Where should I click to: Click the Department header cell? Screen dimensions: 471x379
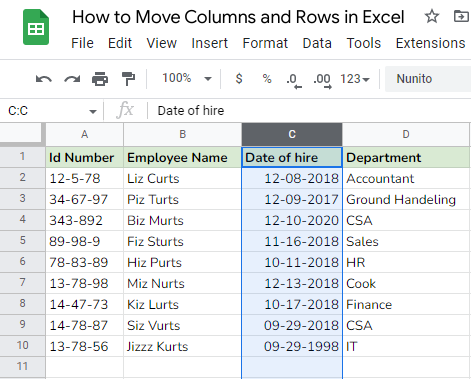[x=406, y=157]
